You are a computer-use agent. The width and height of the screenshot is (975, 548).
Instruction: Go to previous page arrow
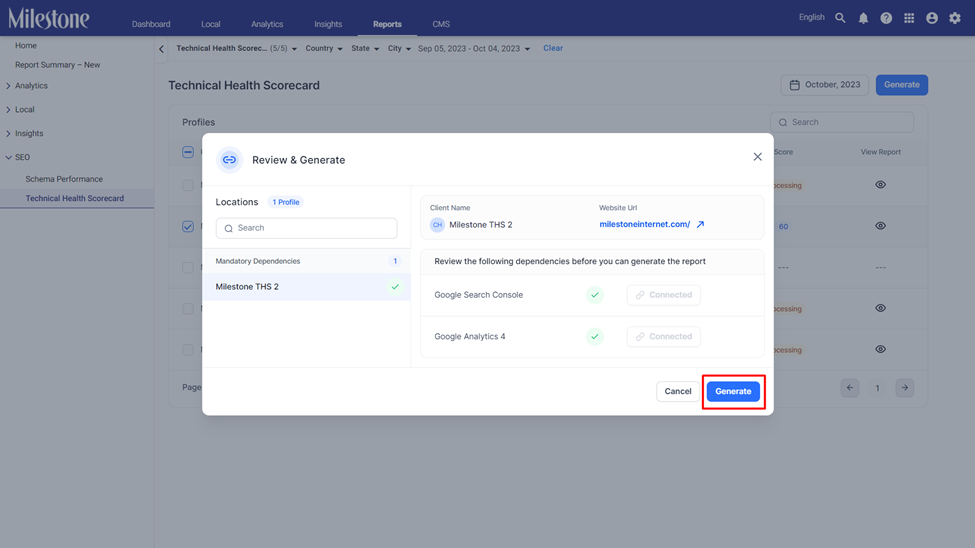coord(849,388)
